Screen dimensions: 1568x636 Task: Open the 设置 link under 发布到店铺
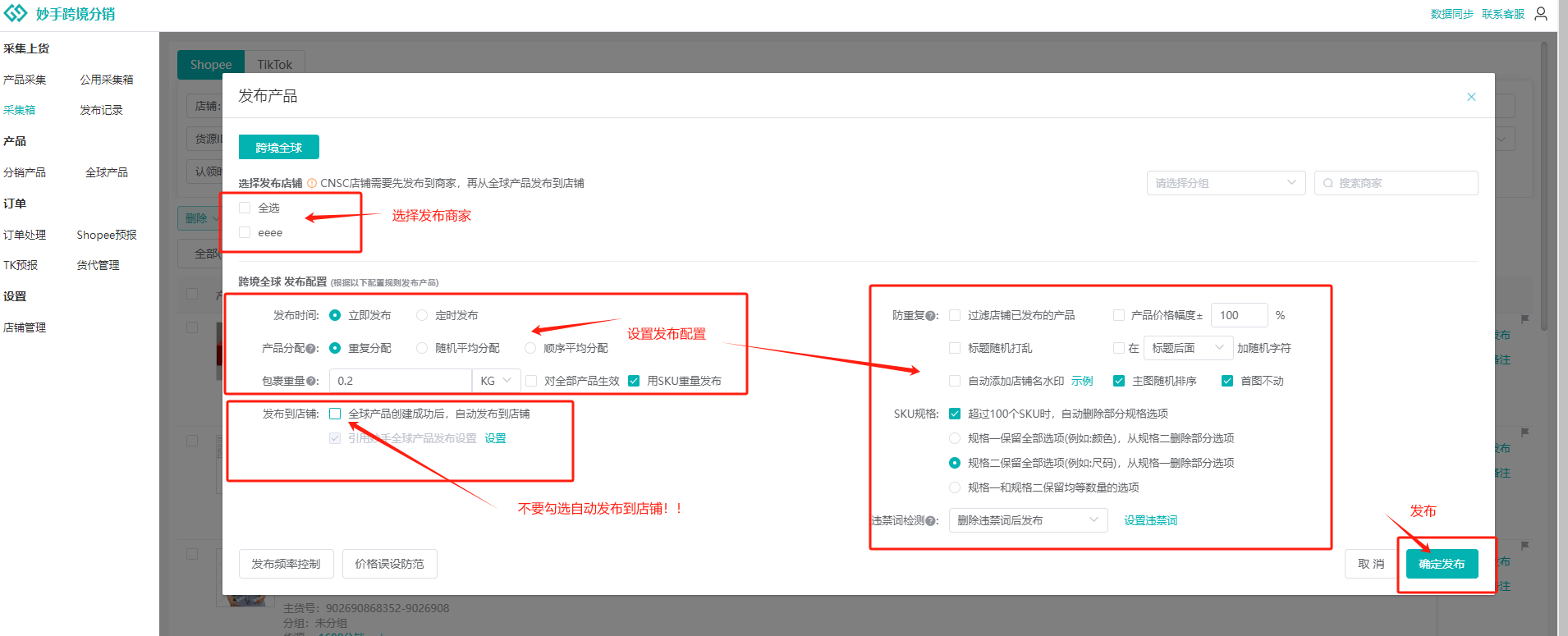[x=495, y=438]
